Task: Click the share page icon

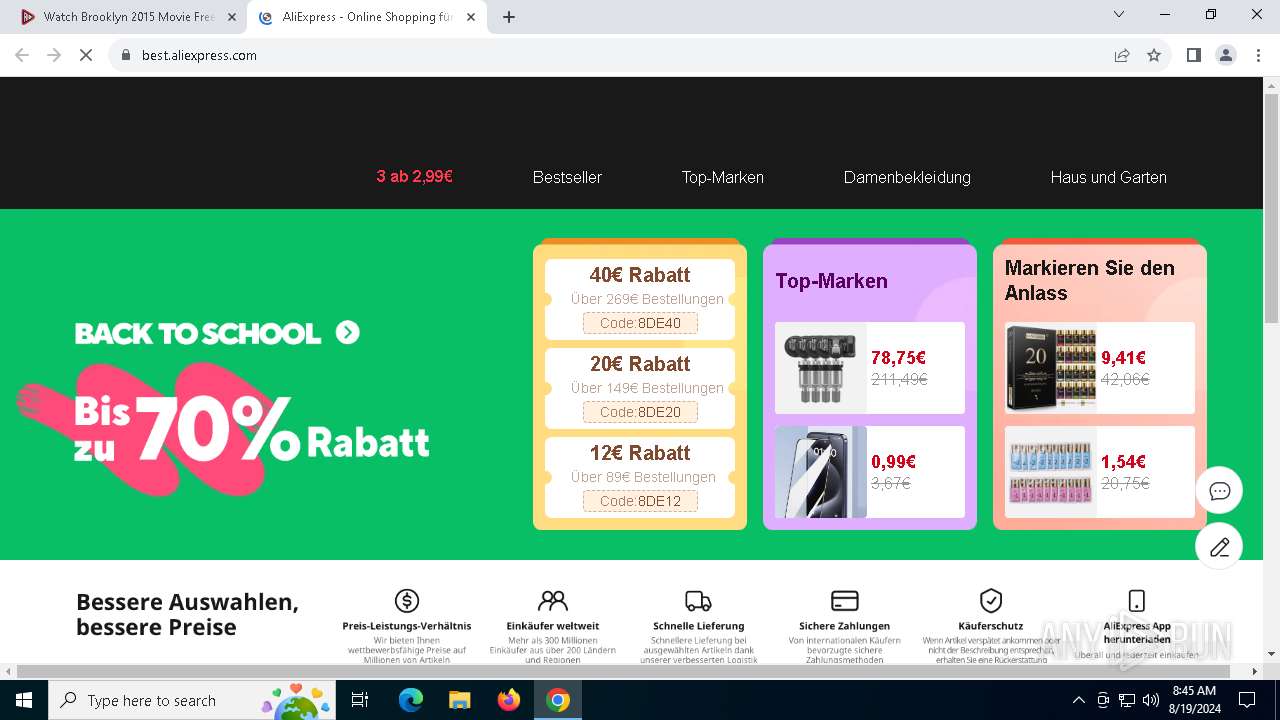Action: click(1122, 55)
